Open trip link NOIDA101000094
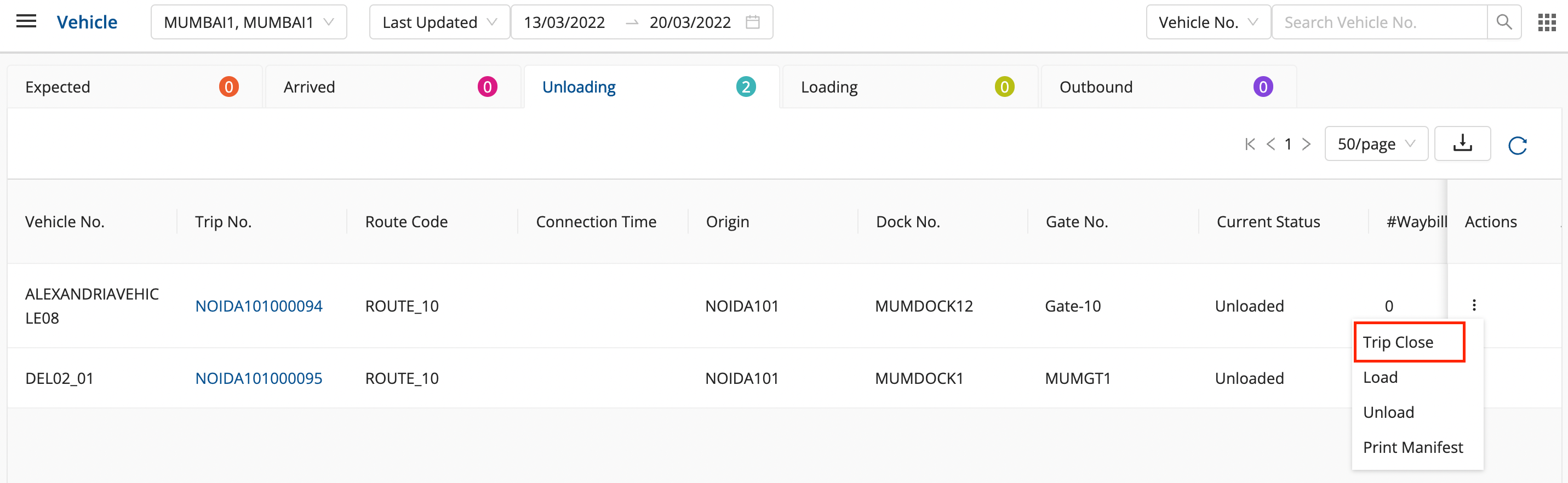 click(259, 306)
